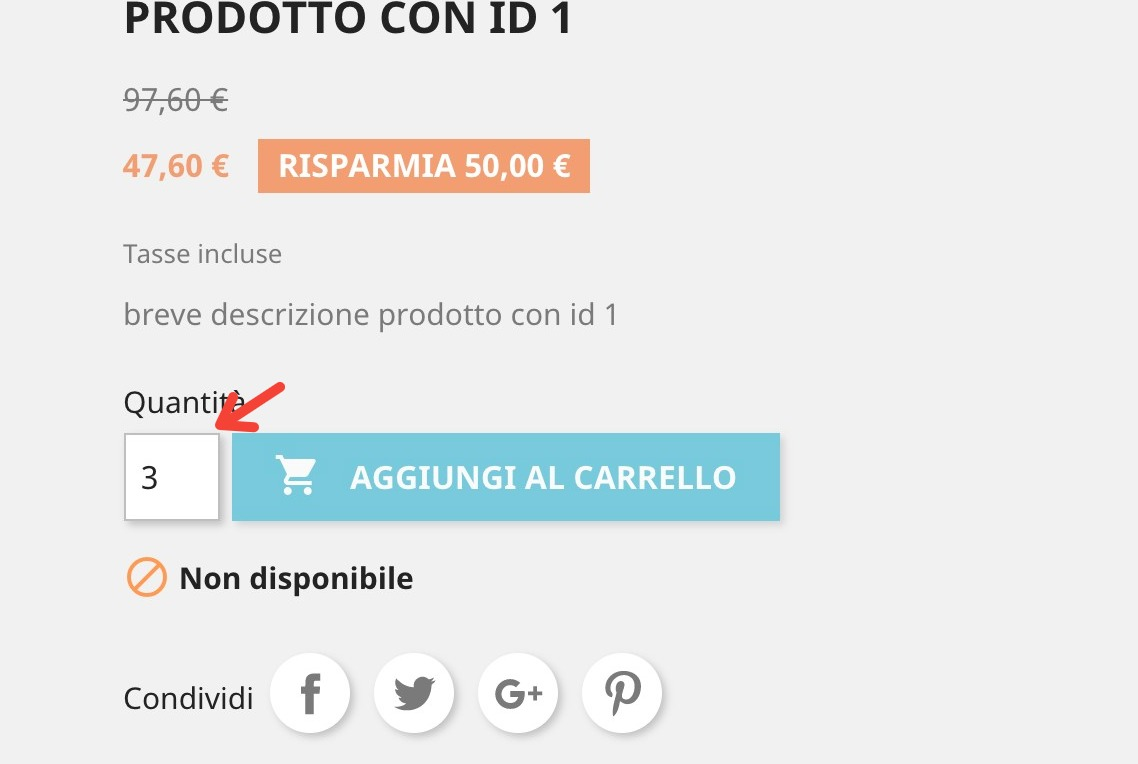Share the product on Facebook
This screenshot has width=1138, height=764.
click(x=310, y=693)
